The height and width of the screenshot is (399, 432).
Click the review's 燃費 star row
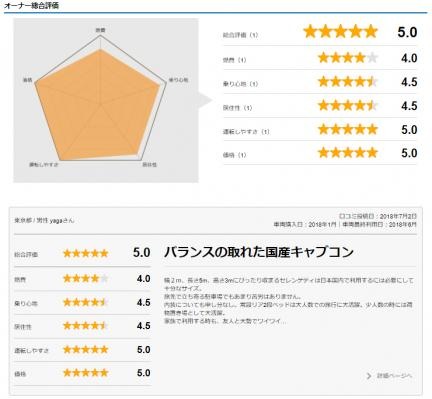pyautogui.click(x=86, y=278)
